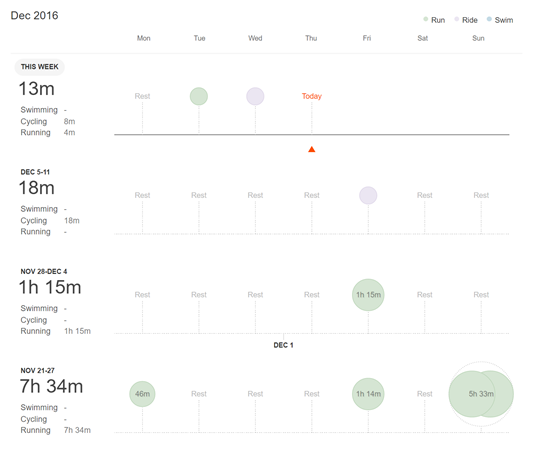
Task: Click the Fri column header
Action: [367, 38]
